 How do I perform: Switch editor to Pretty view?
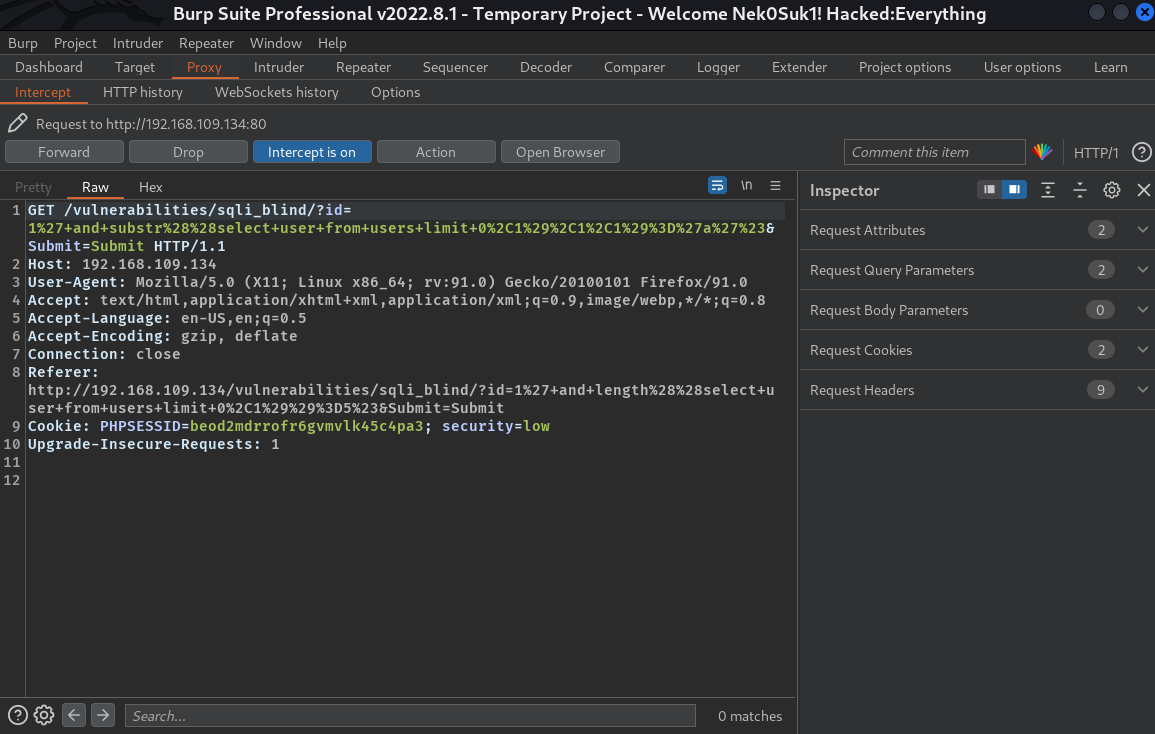33,187
